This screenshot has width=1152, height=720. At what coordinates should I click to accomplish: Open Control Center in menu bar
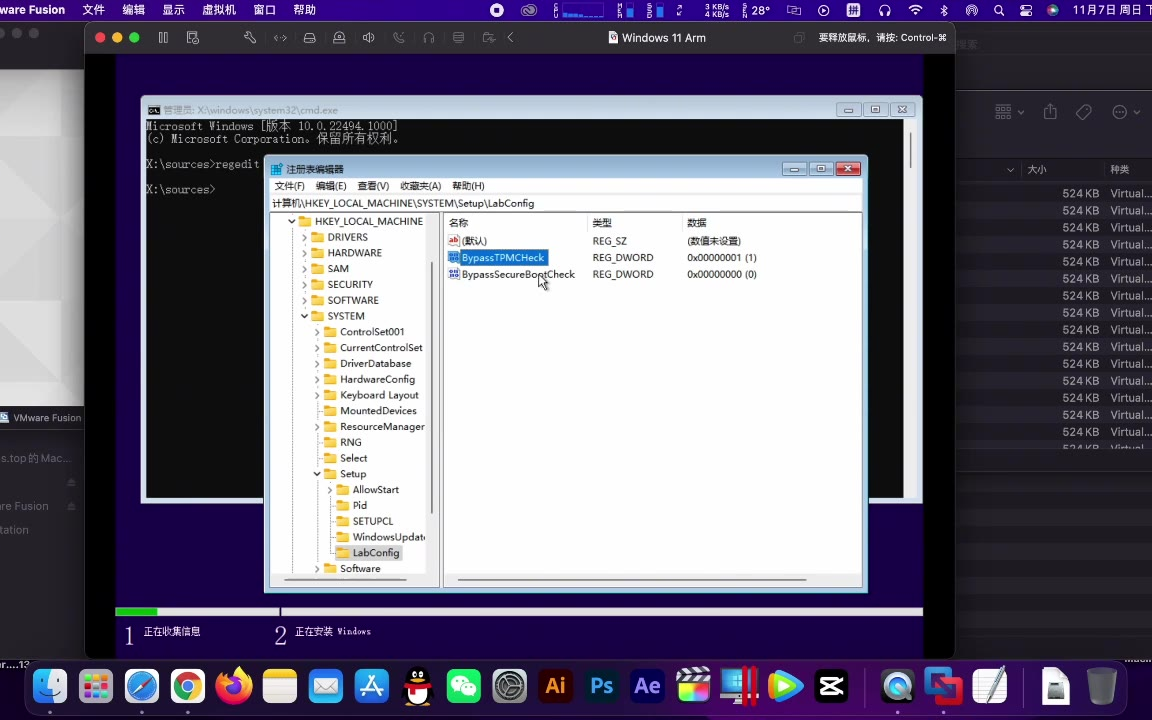pyautogui.click(x=1026, y=10)
